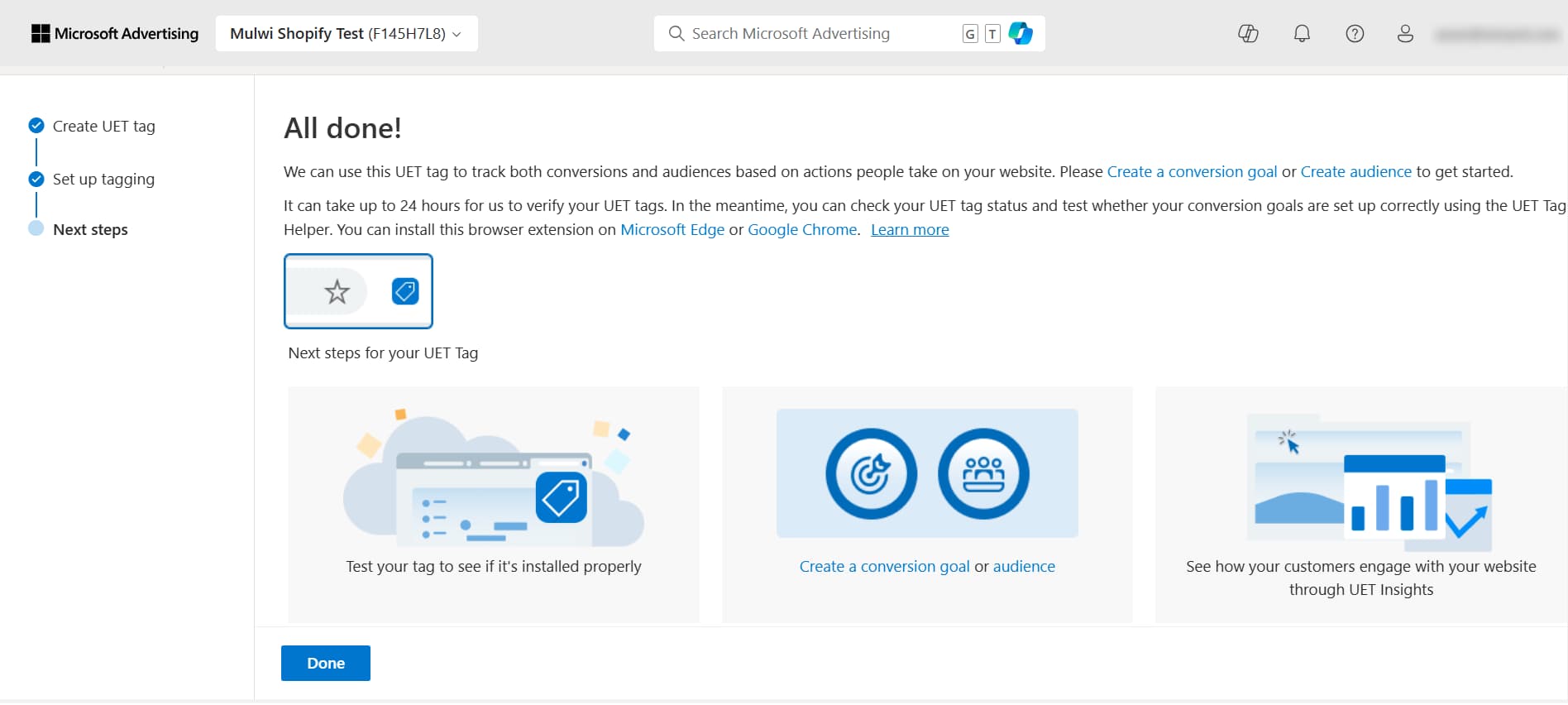Go to Create UET tag step
Viewport: 1568px width, 705px height.
(104, 126)
